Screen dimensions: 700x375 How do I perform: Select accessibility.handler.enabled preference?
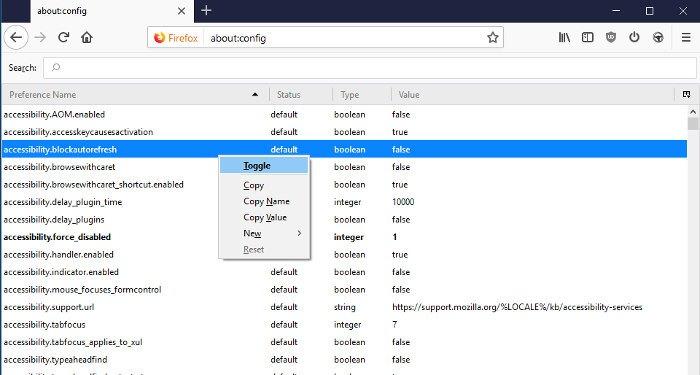[x=344, y=254]
